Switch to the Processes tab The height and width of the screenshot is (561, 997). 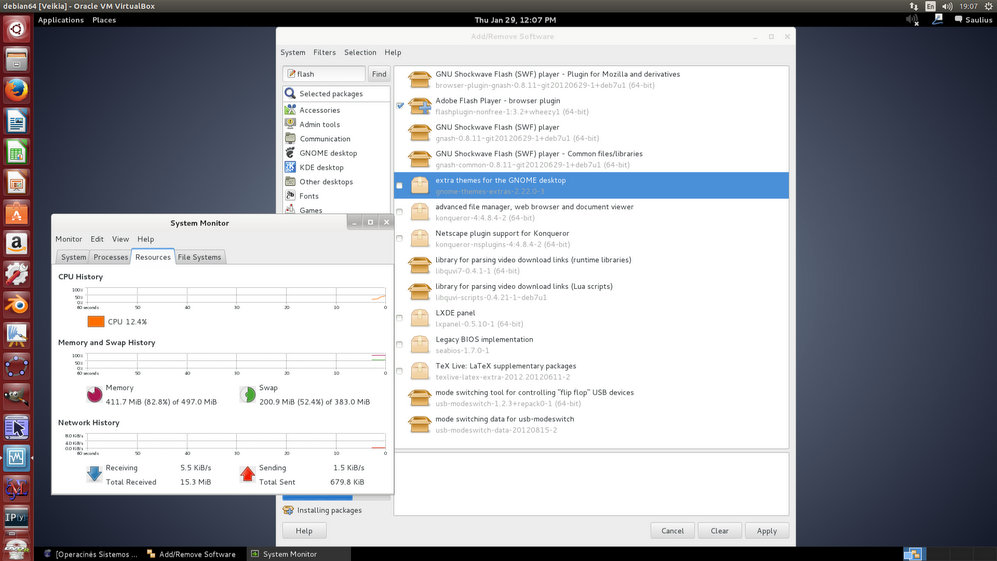point(111,257)
